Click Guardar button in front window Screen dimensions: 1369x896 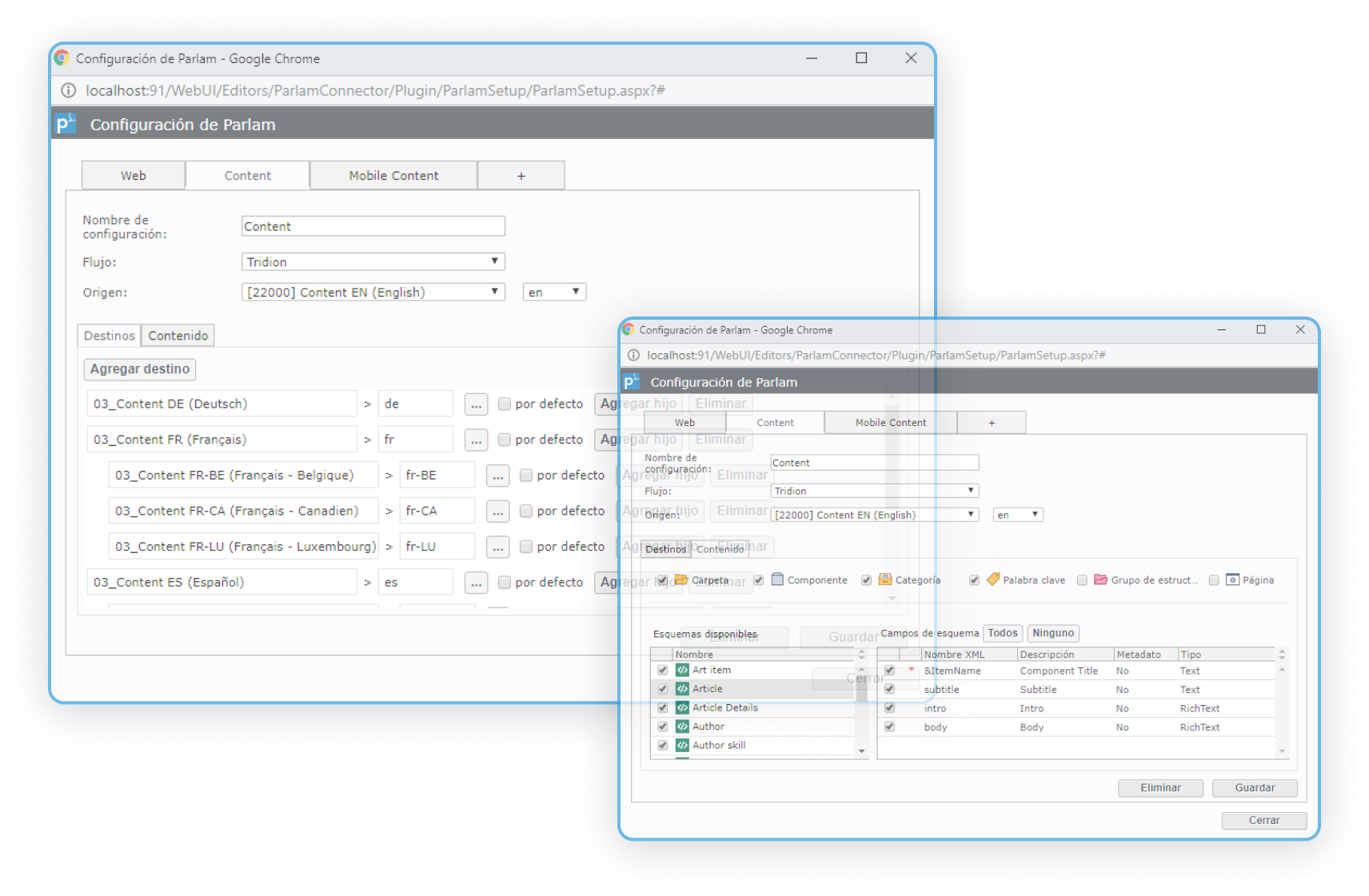pos(1255,787)
